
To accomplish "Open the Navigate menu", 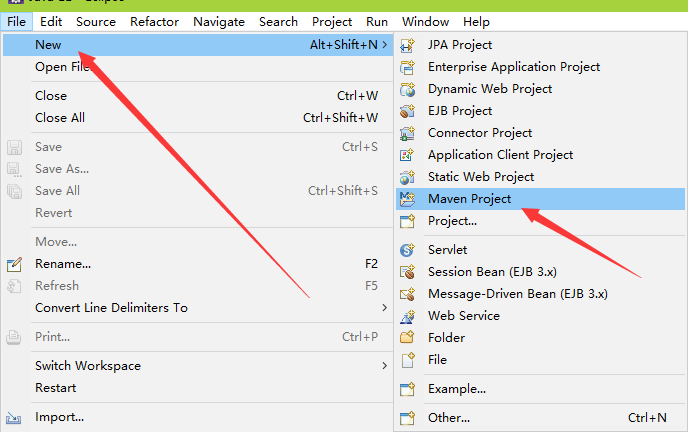I will coord(219,21).
